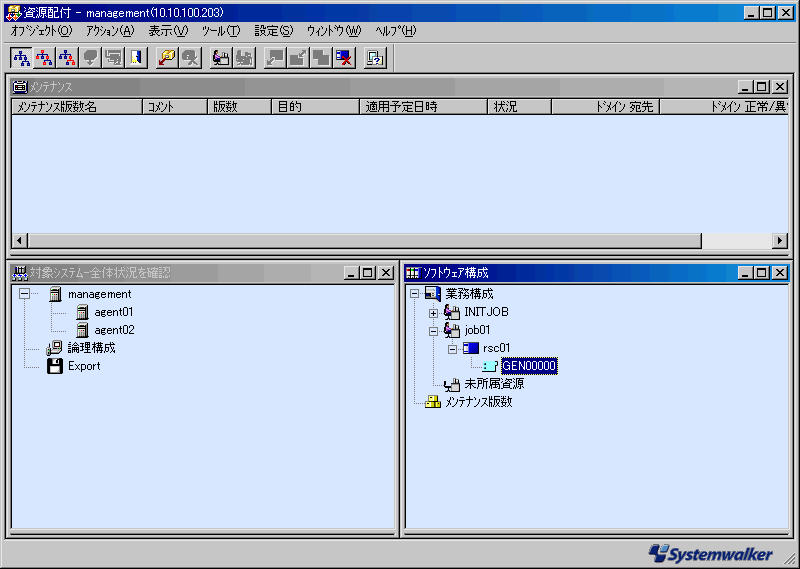The height and width of the screenshot is (569, 800).
Task: Expand the INITJOB node
Action: pos(433,313)
